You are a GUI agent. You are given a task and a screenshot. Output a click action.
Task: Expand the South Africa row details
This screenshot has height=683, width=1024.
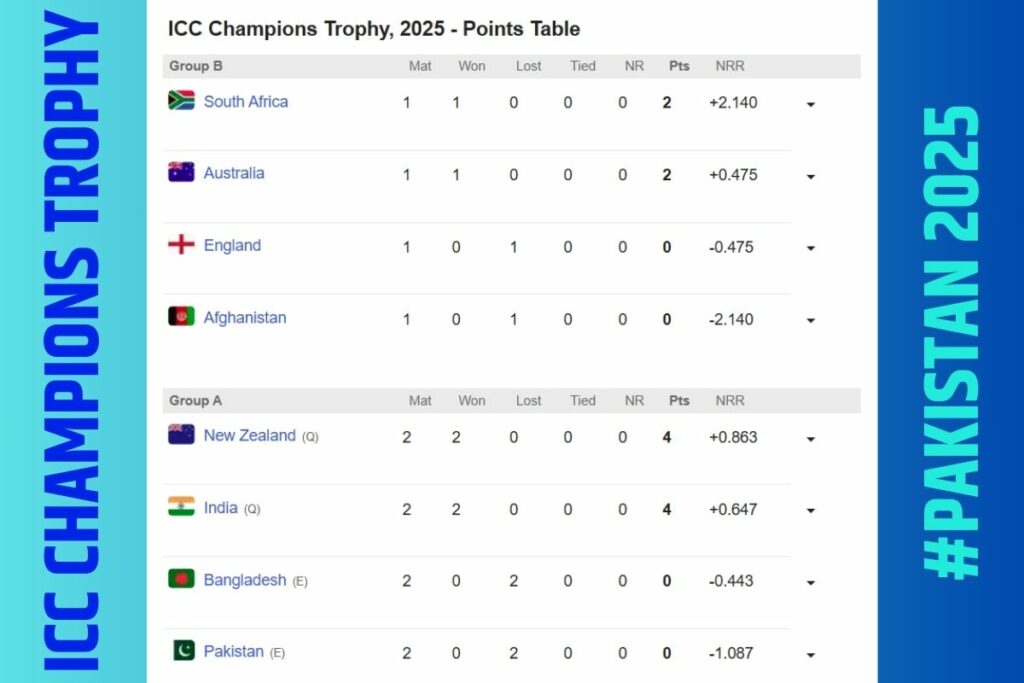click(810, 104)
